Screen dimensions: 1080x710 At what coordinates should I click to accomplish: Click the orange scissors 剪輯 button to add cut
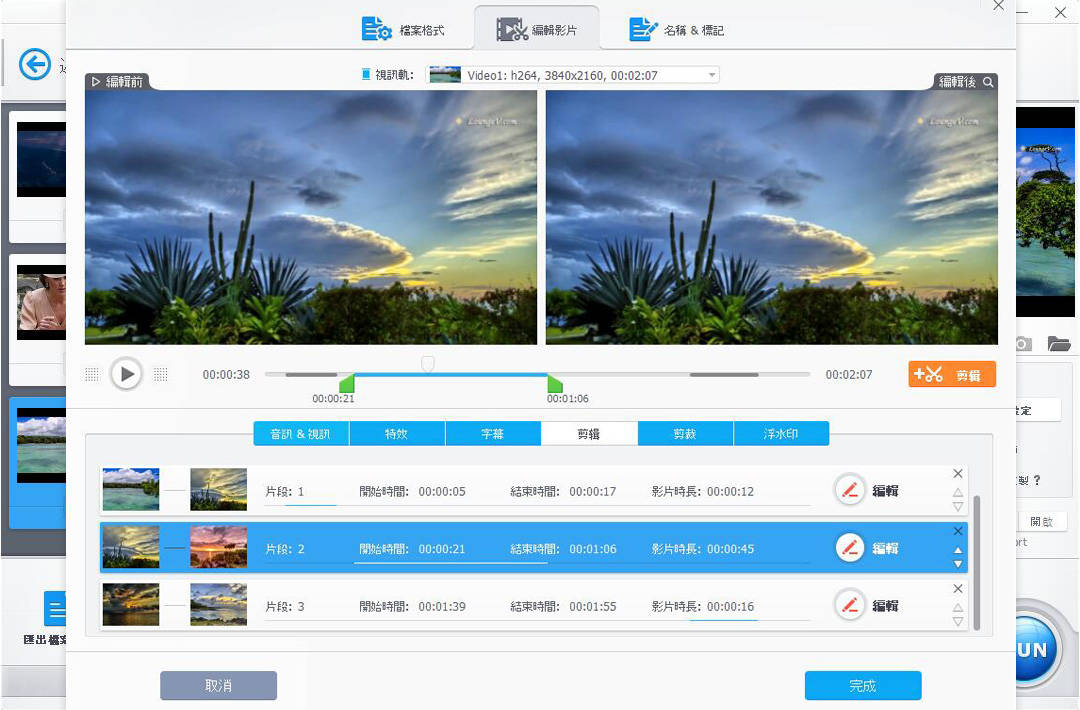(x=951, y=374)
